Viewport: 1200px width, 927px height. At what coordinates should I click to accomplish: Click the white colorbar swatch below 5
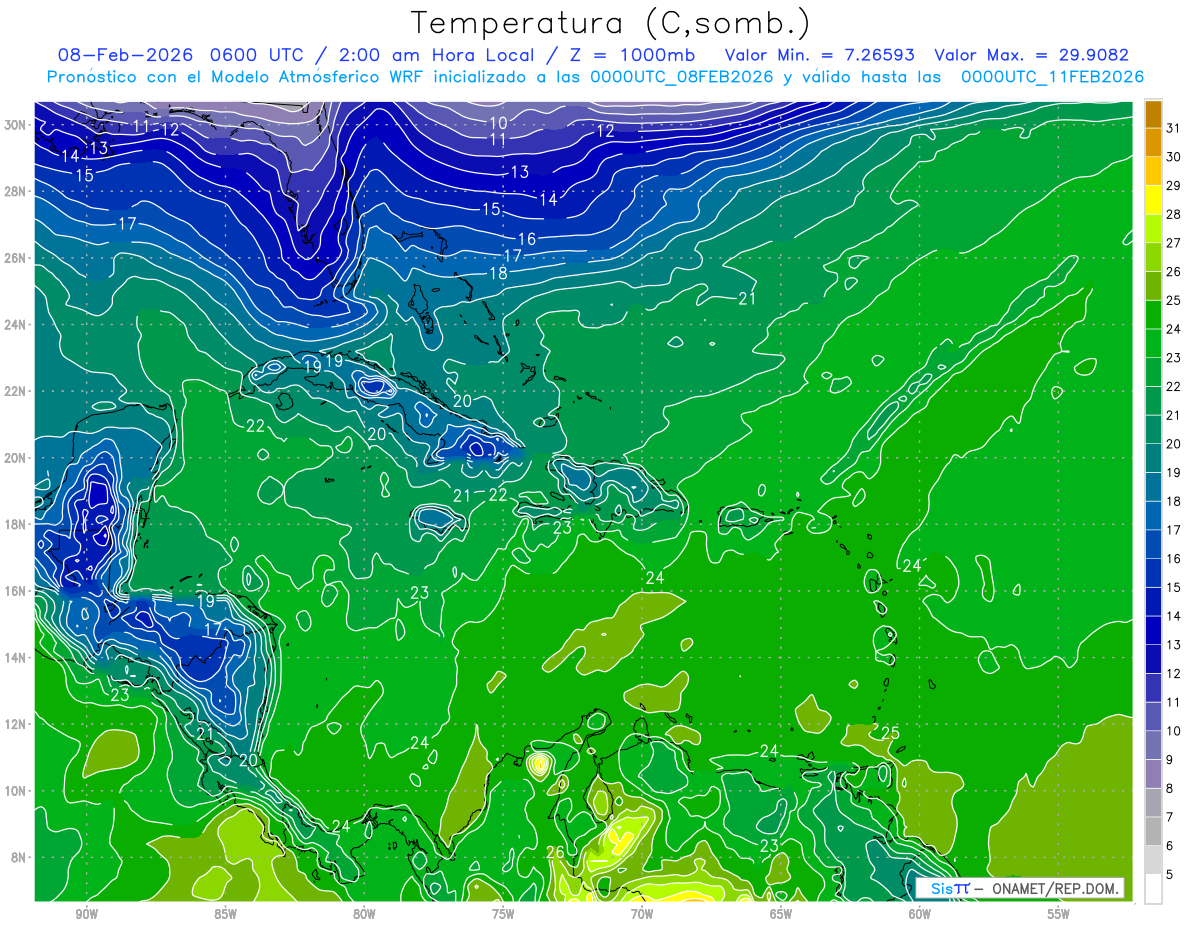pyautogui.click(x=1153, y=889)
